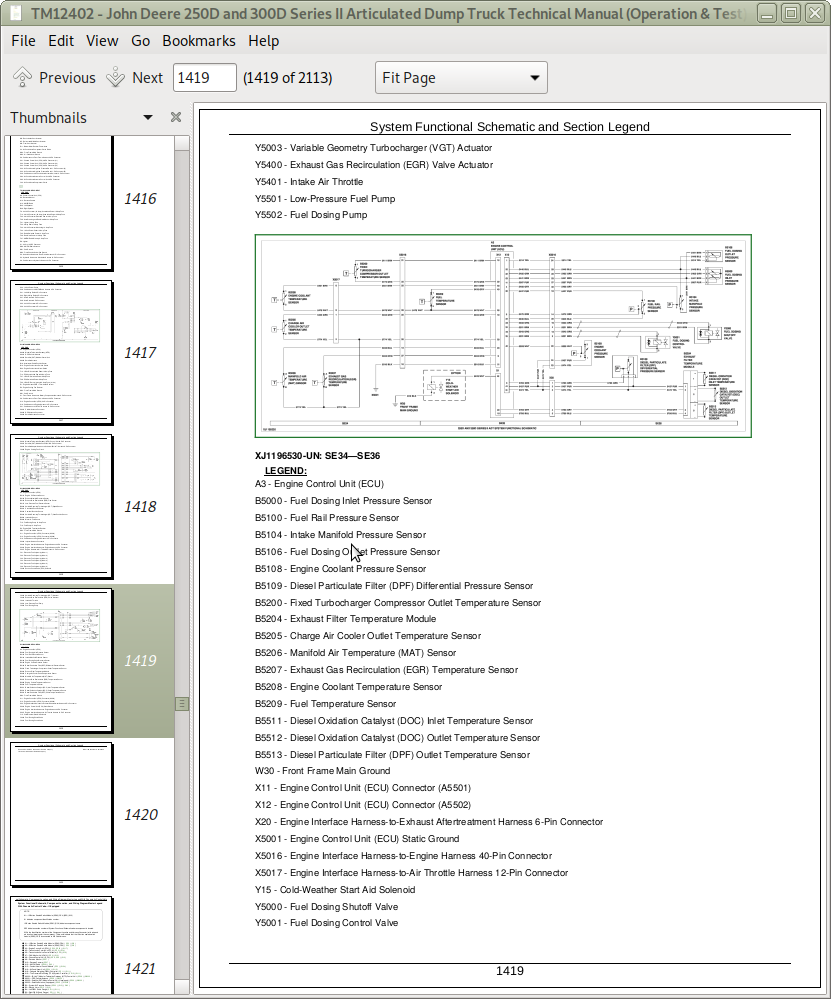This screenshot has height=999, width=831.
Task: Click 'Y5003 - Variable Geometry Turbocharger (VGT) Actuator'
Action: point(373,148)
